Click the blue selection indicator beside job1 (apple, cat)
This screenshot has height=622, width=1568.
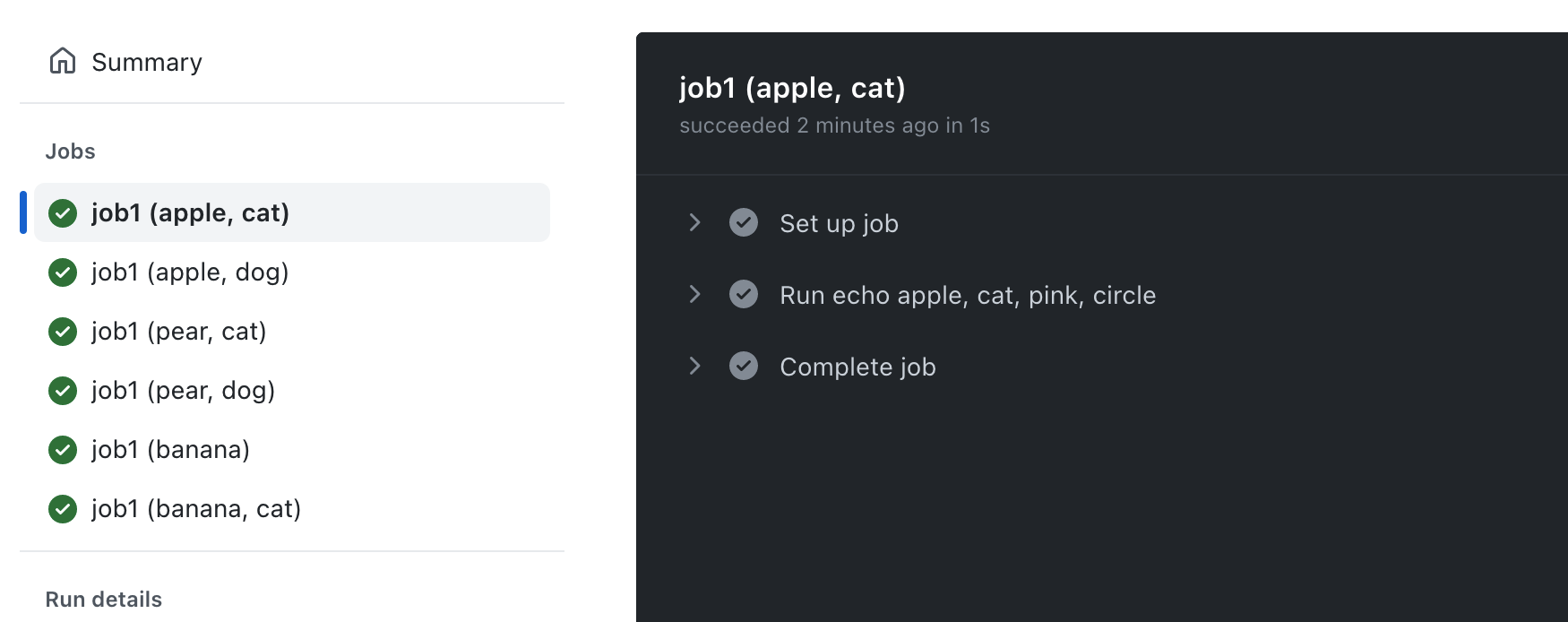24,212
